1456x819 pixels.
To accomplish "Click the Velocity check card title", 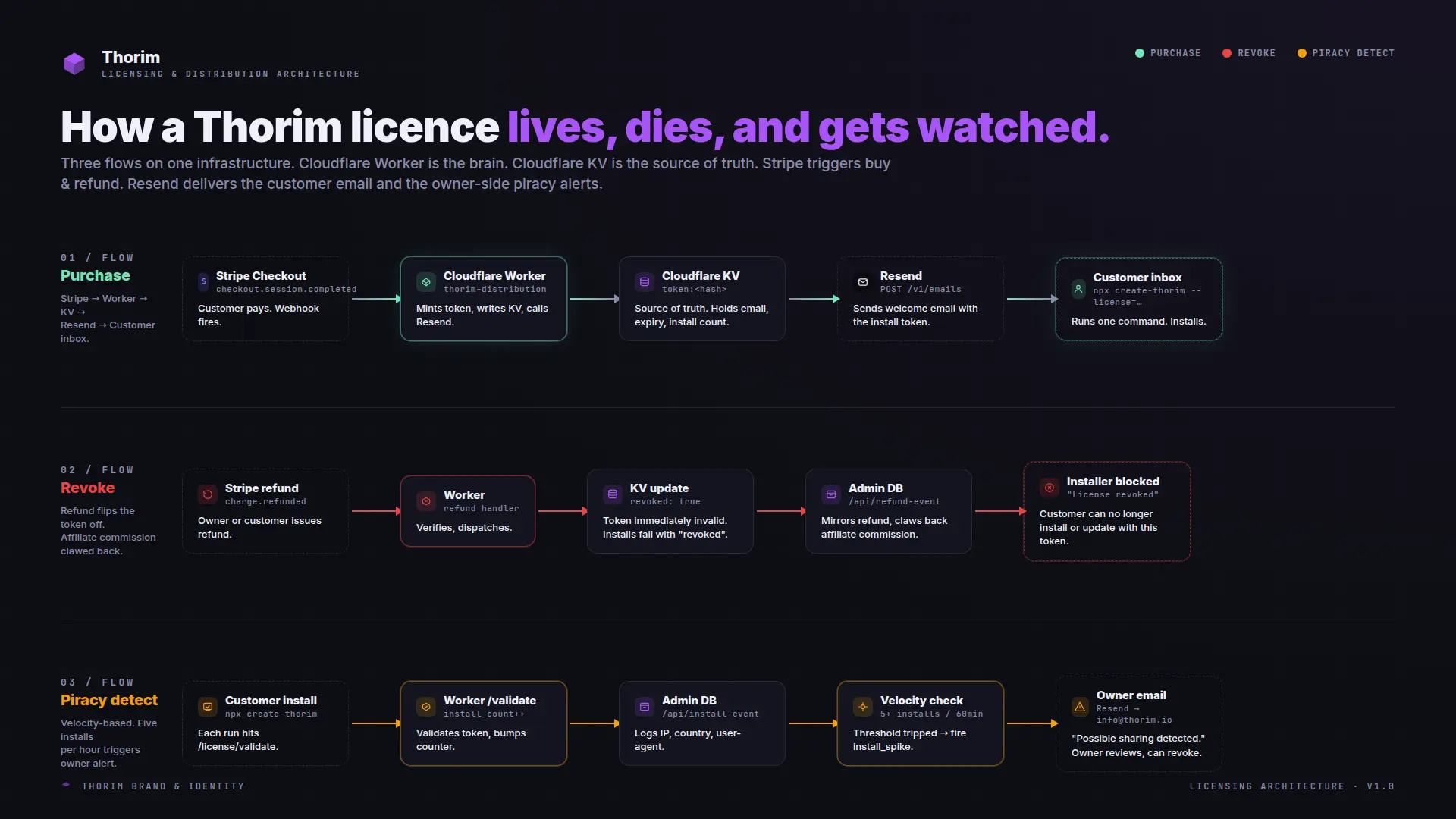I will [921, 701].
